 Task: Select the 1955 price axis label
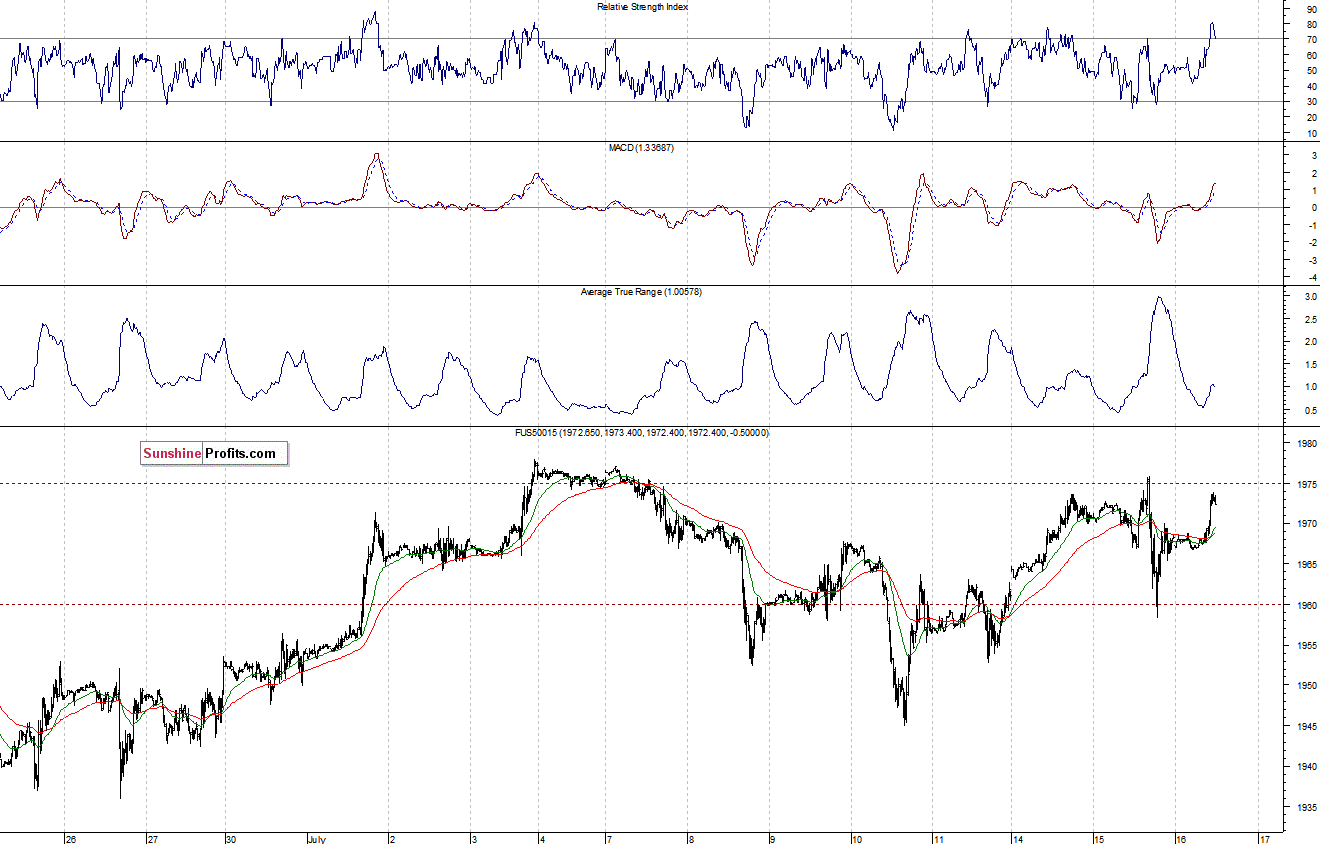click(x=1308, y=645)
